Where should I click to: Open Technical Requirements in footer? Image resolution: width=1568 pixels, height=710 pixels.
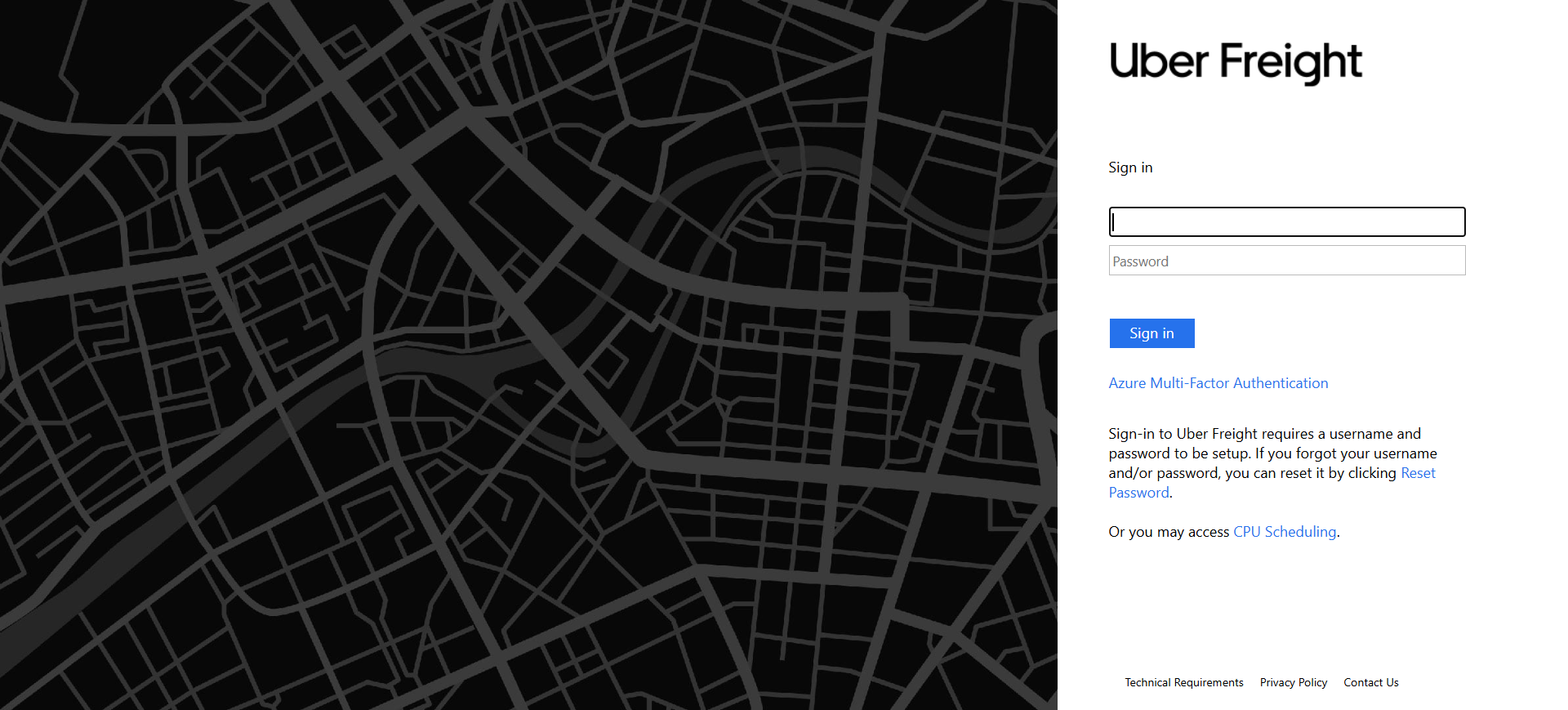(x=1184, y=682)
